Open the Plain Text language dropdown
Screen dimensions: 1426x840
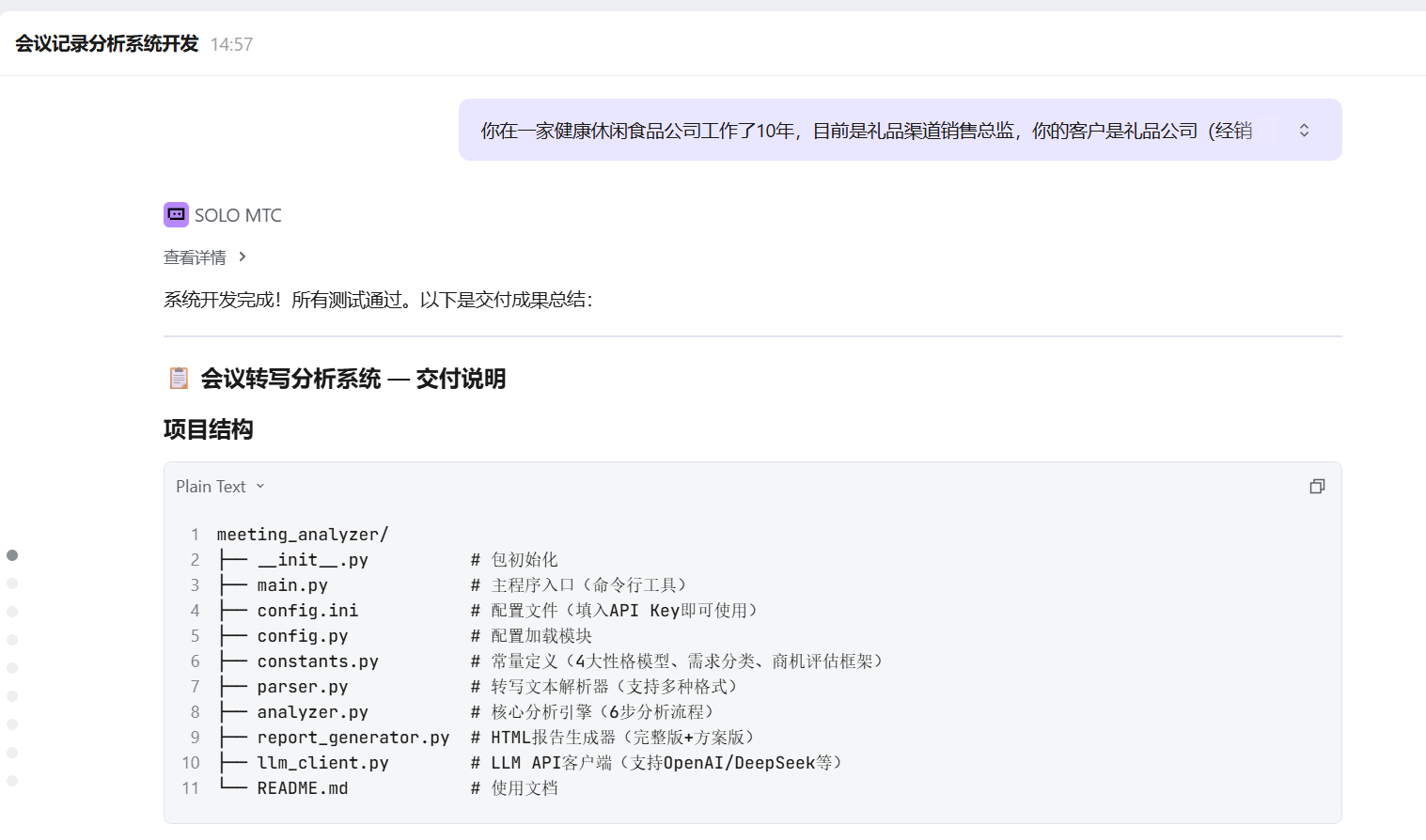coord(220,487)
